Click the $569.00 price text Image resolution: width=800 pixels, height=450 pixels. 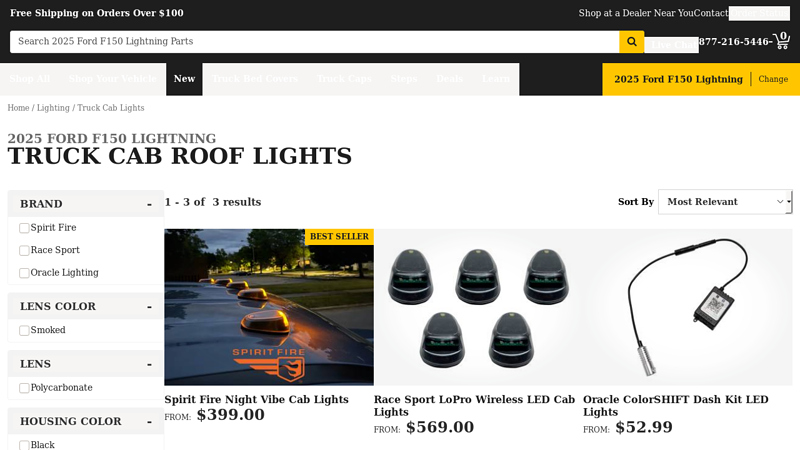pyautogui.click(x=440, y=427)
